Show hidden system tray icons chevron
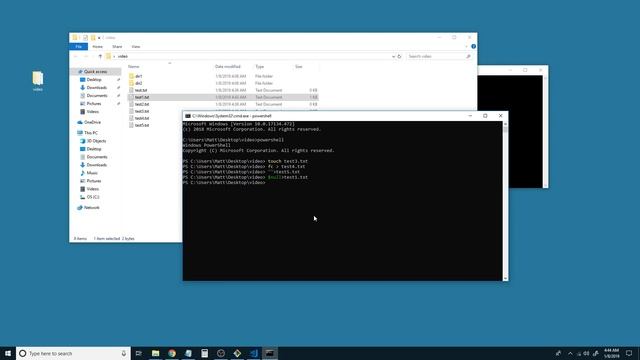The height and width of the screenshot is (360, 640). tap(570, 353)
